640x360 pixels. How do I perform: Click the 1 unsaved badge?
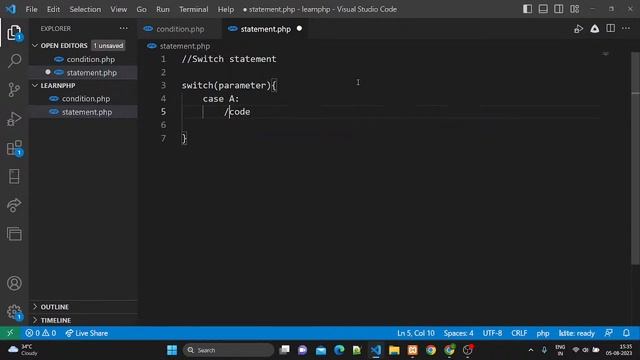[108, 45]
